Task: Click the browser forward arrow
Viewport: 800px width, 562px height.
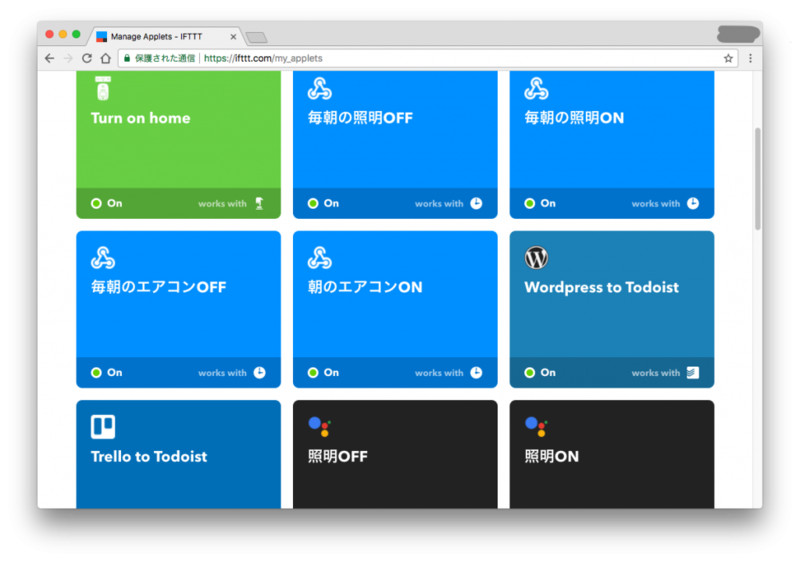Action: pyautogui.click(x=68, y=58)
